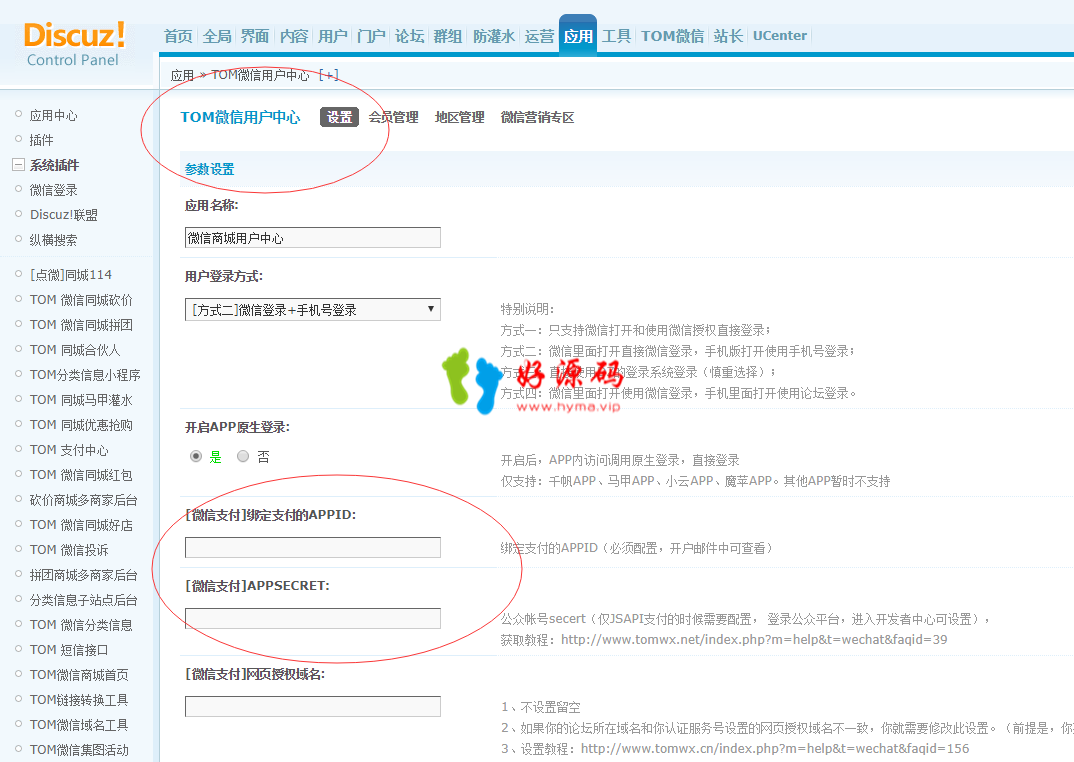
Task: Open TOM微信集团活动 in sidebar
Action: click(x=79, y=750)
